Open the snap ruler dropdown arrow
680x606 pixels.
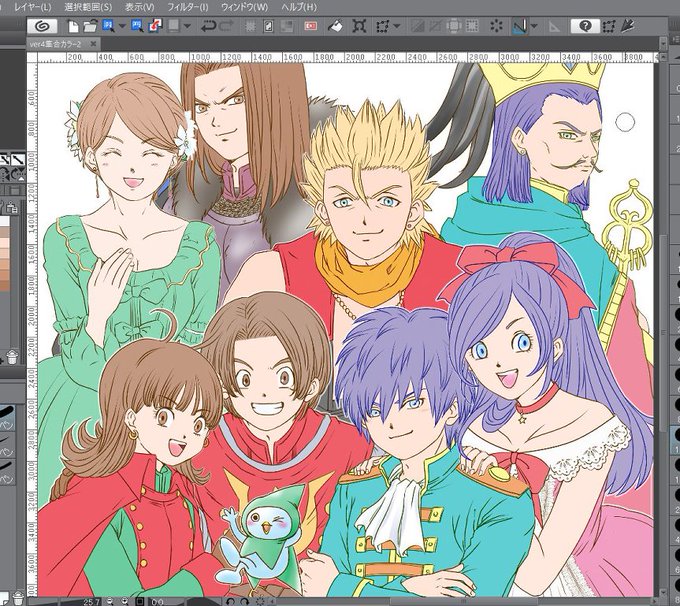(x=534, y=26)
